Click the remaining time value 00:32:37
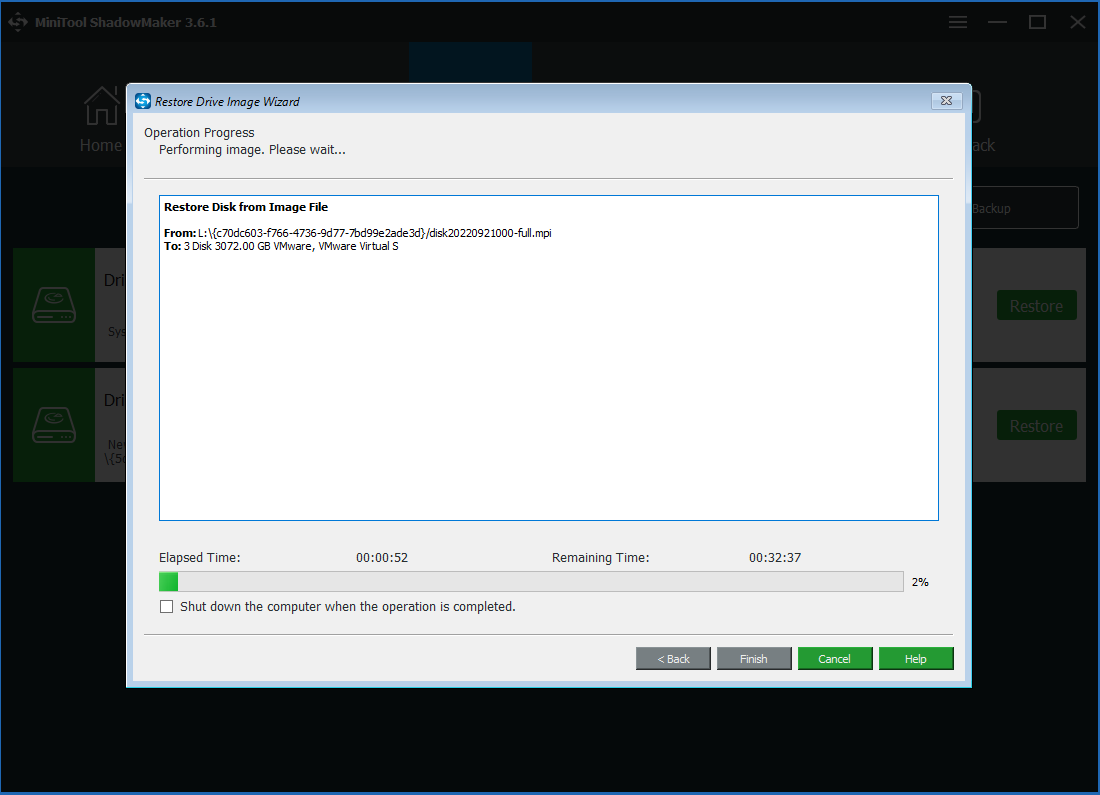Screen dimensions: 1100x795 coord(774,558)
